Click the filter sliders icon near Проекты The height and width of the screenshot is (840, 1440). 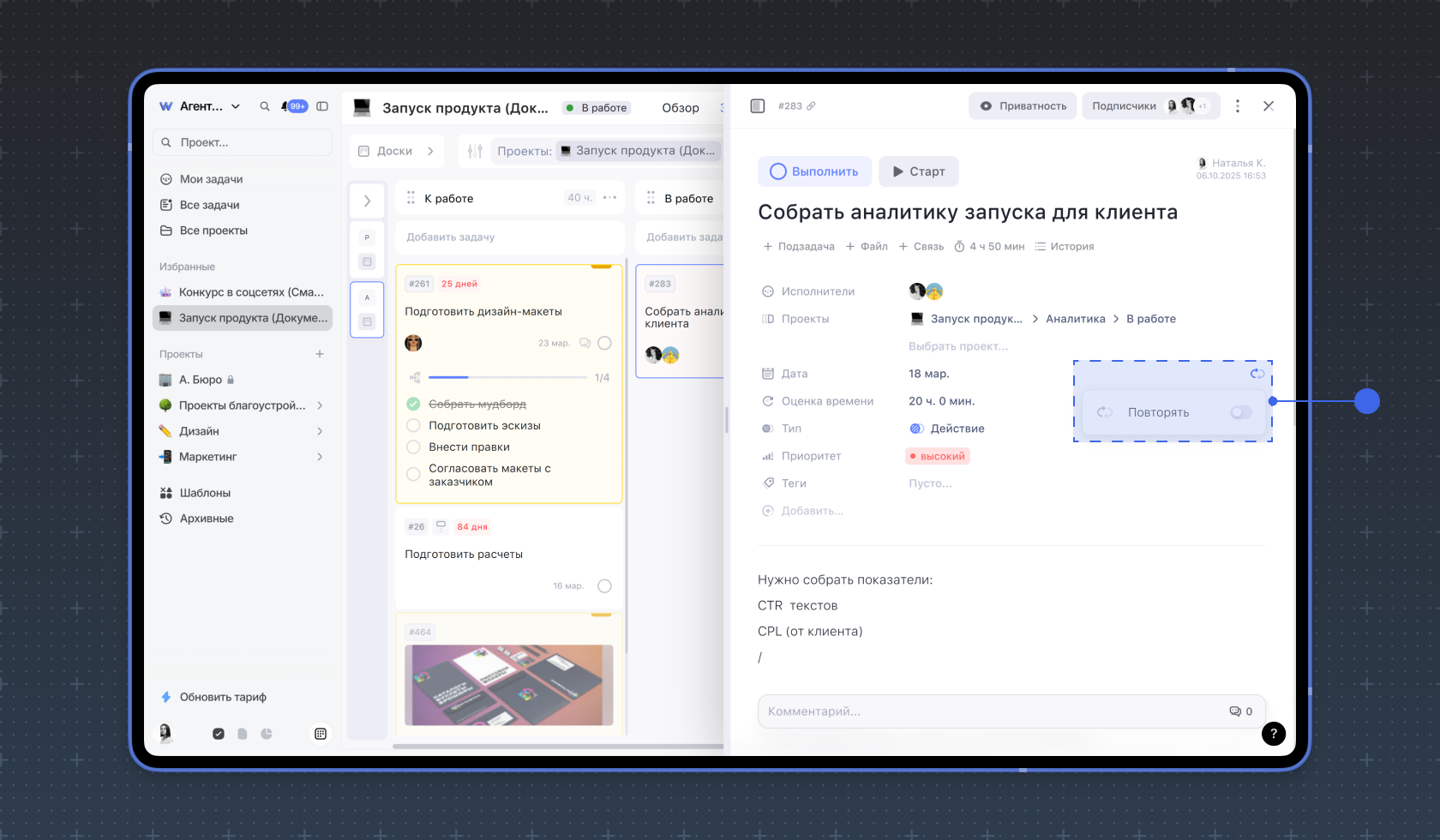(x=475, y=151)
